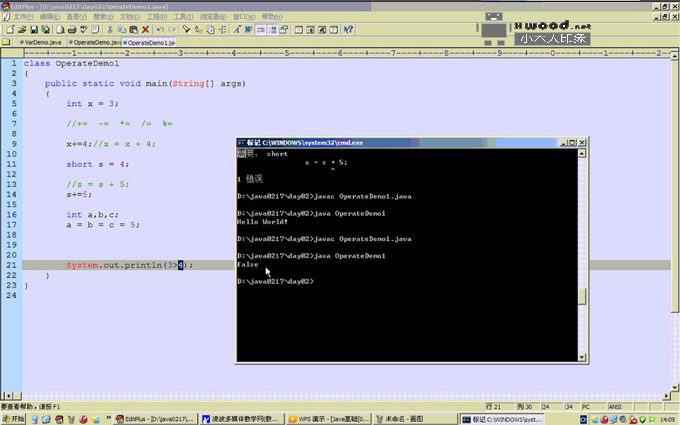Click the editor horizontal scroll-left arrow
680x425 pixels.
click(9, 396)
